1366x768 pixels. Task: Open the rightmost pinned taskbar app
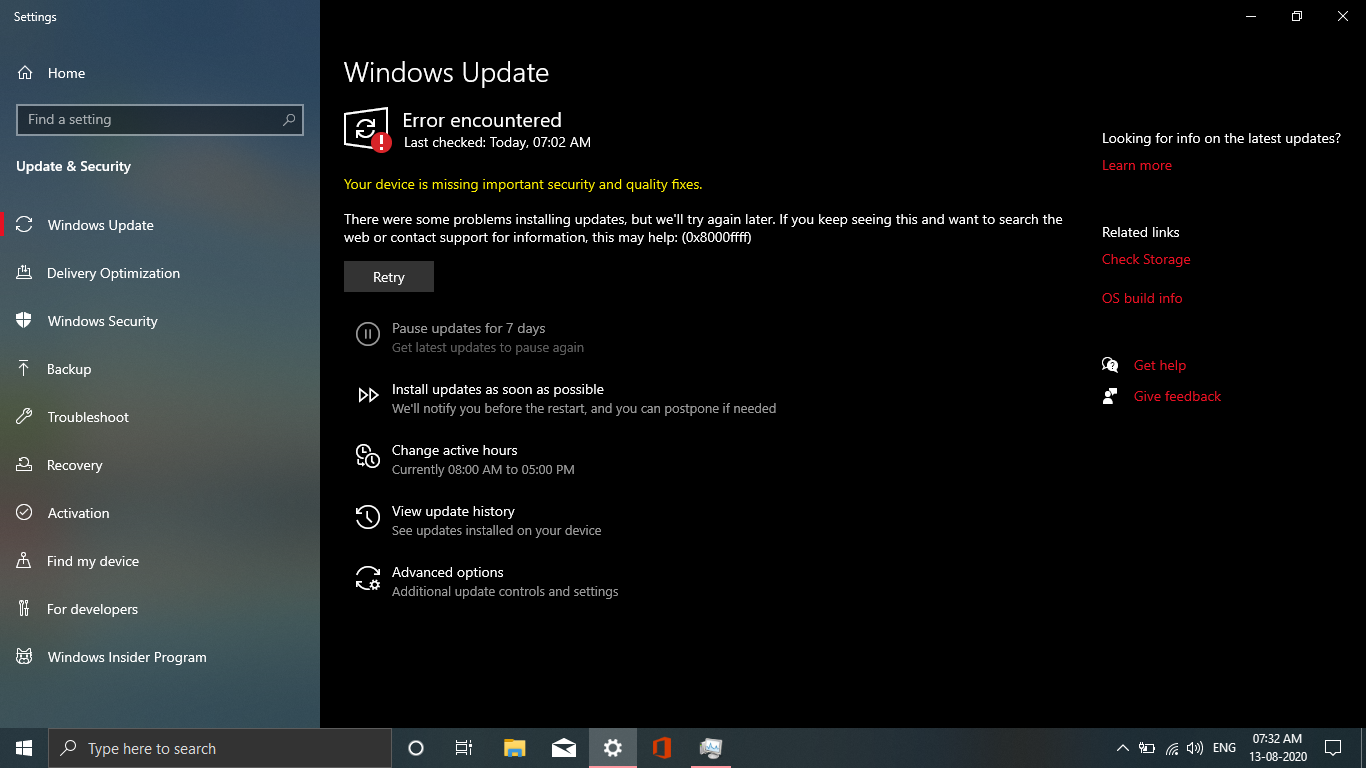tap(710, 748)
